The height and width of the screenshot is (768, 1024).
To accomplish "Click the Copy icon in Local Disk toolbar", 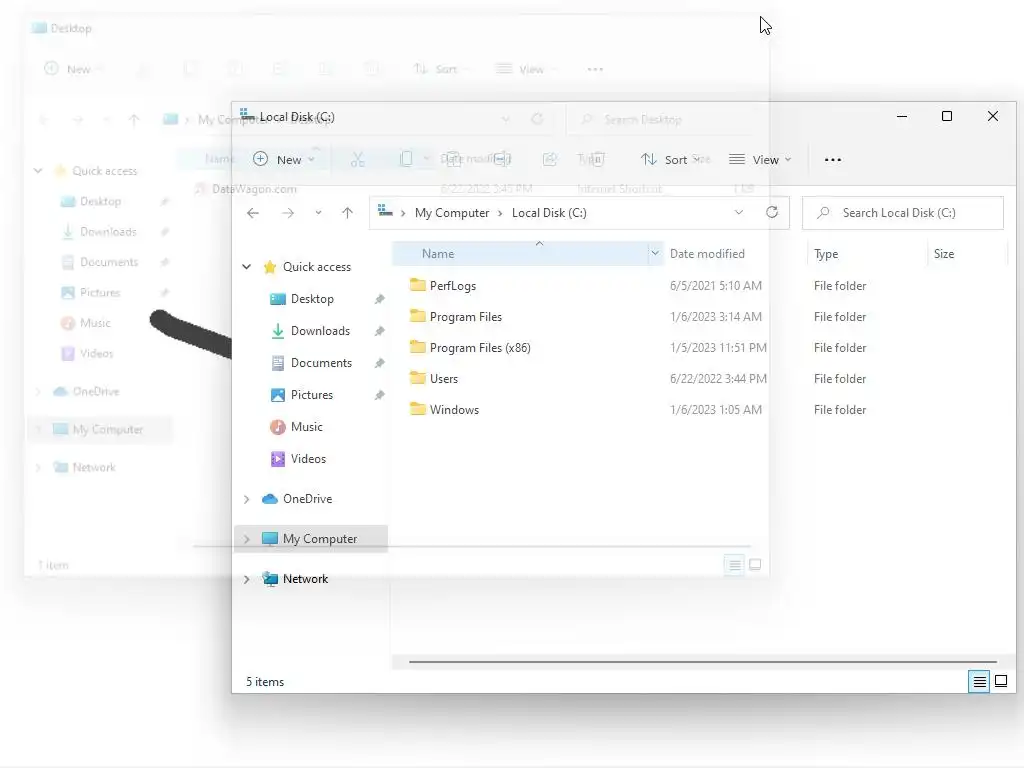I will pyautogui.click(x=406, y=159).
